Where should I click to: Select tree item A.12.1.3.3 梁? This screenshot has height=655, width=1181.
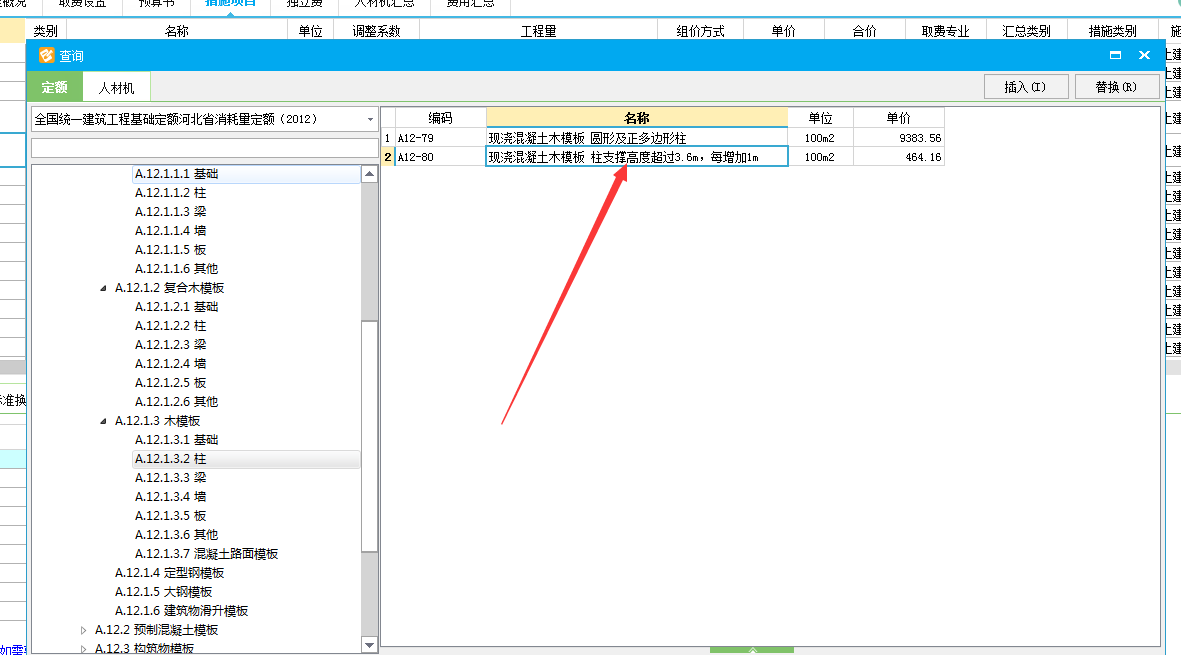click(171, 478)
